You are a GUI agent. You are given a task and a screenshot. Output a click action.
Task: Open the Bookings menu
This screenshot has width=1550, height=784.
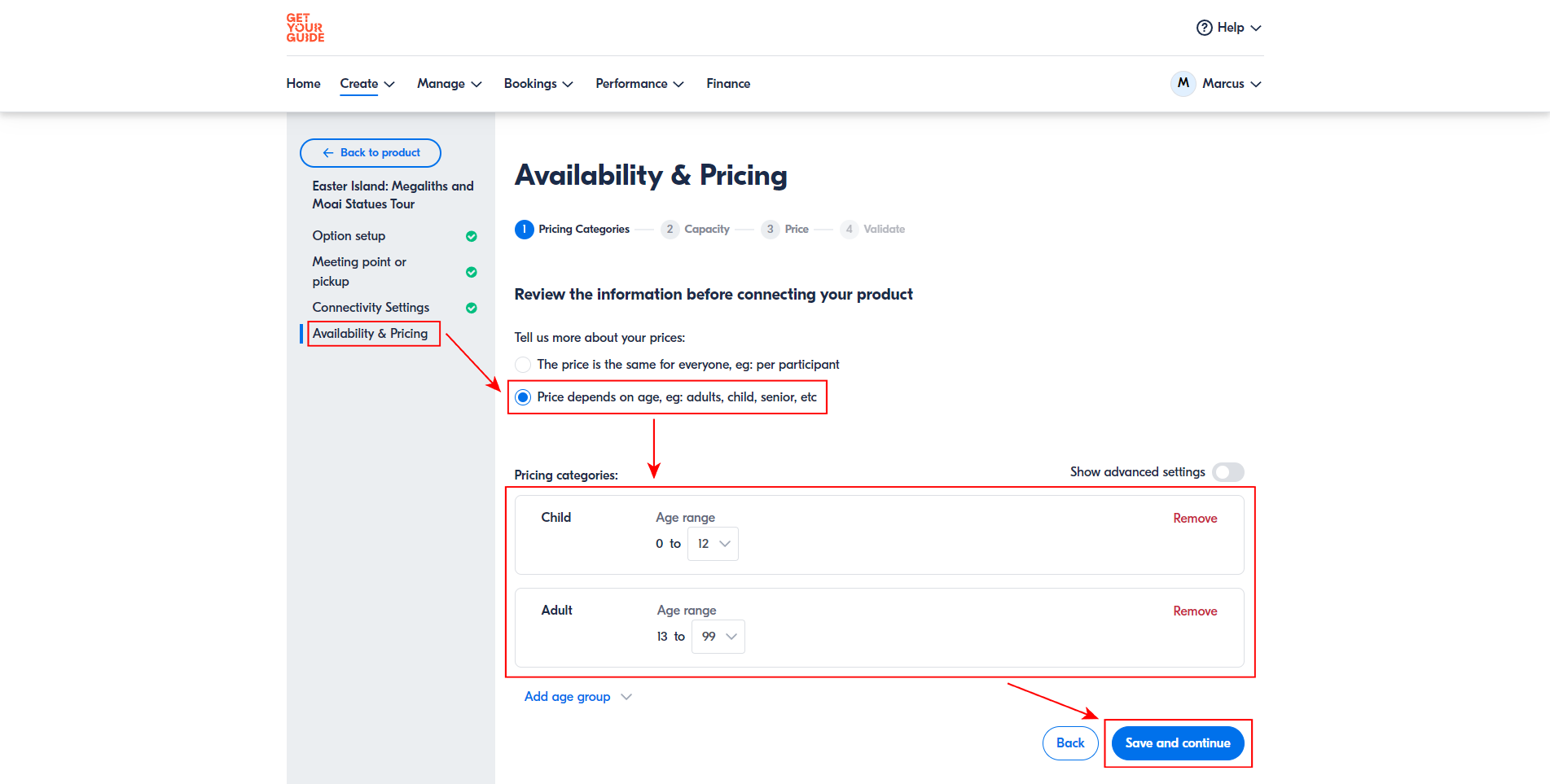pyautogui.click(x=538, y=84)
